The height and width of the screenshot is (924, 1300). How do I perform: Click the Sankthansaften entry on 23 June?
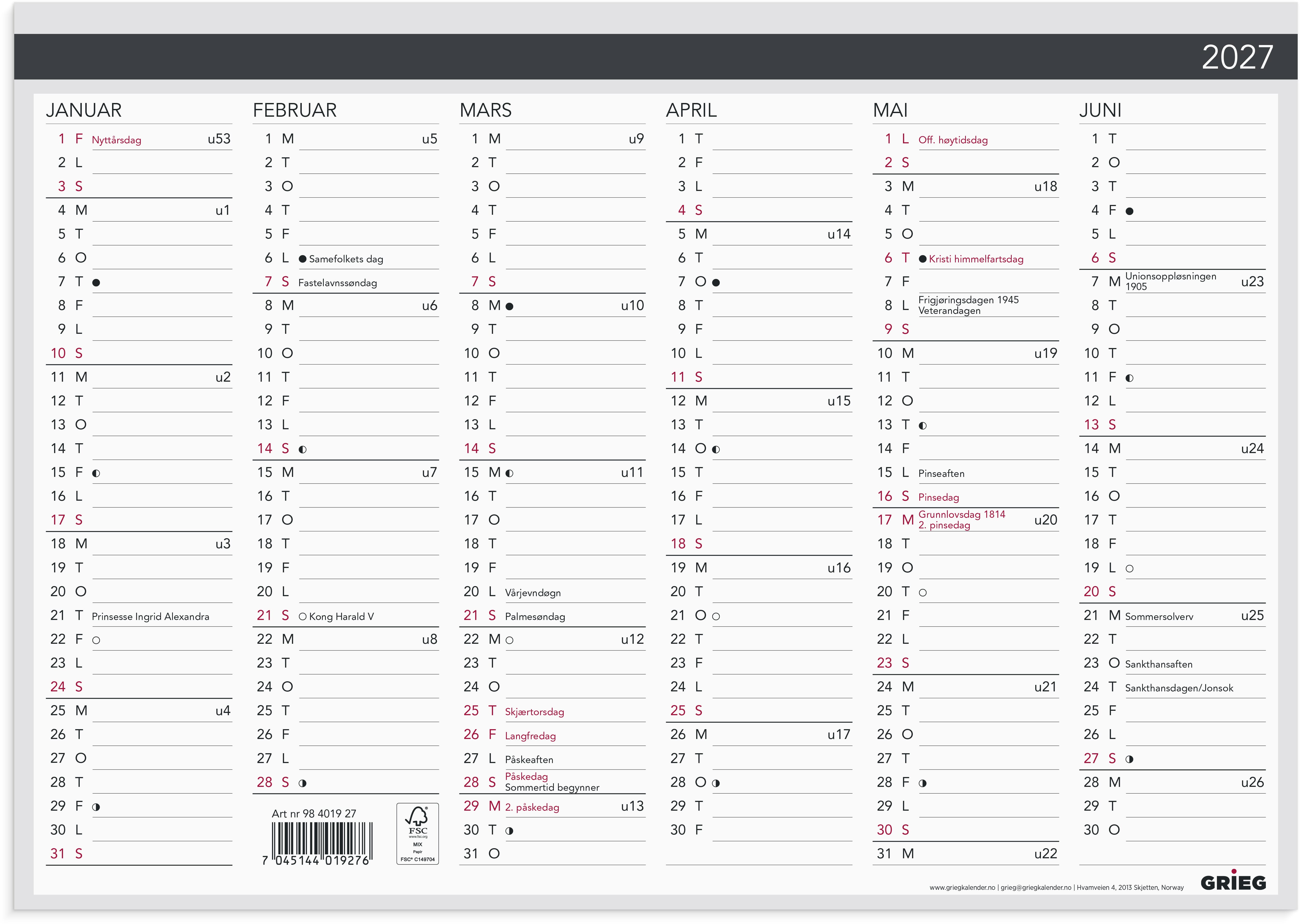coord(1159,664)
